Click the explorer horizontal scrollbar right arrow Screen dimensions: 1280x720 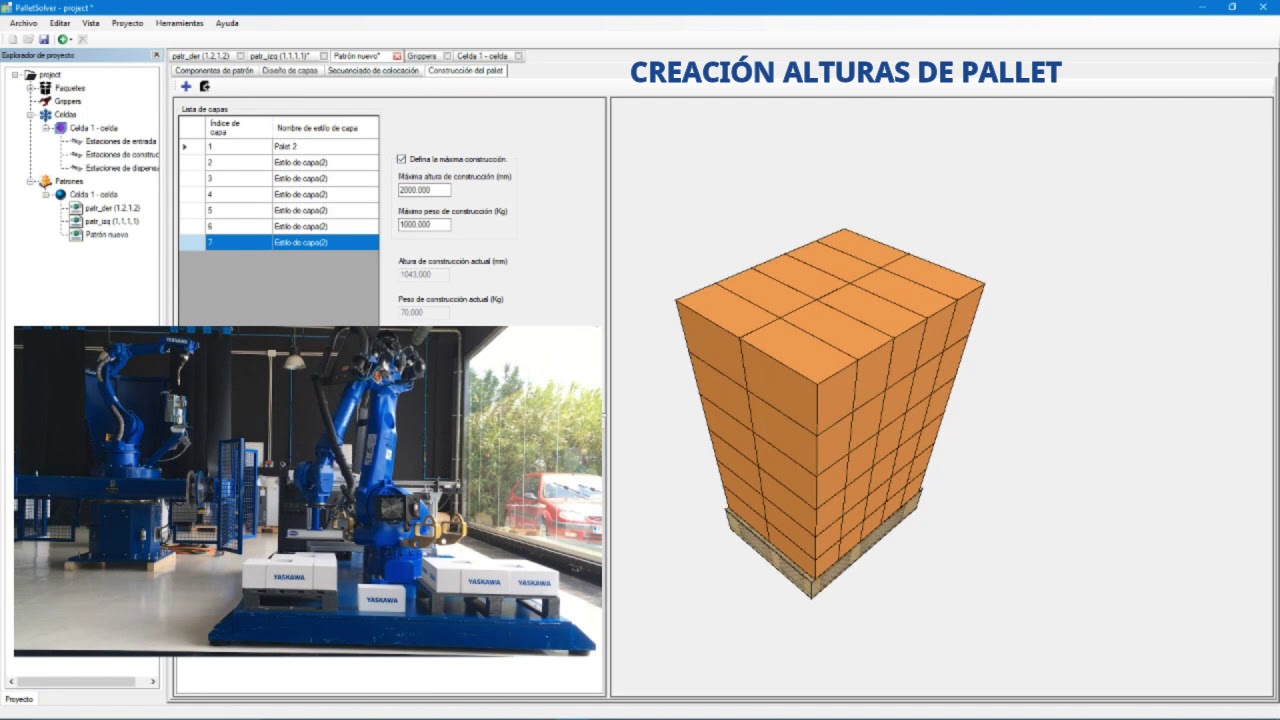pyautogui.click(x=153, y=682)
